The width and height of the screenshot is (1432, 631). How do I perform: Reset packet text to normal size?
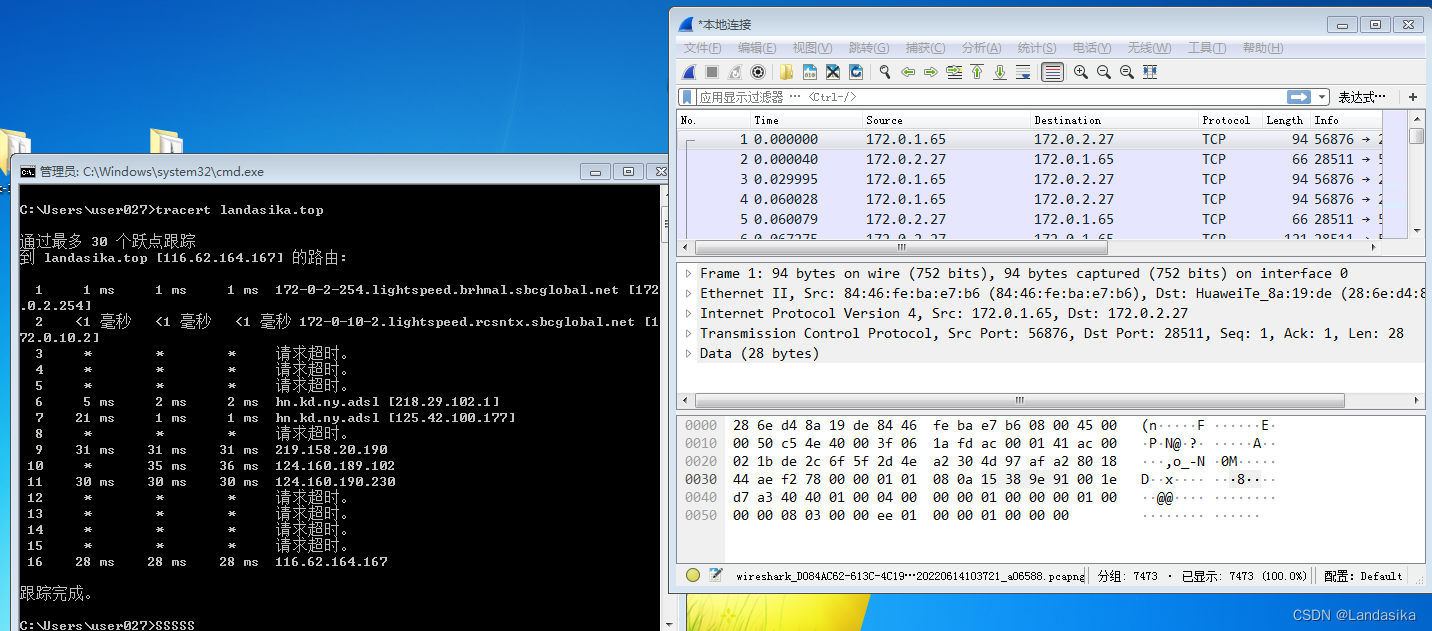pos(1127,72)
